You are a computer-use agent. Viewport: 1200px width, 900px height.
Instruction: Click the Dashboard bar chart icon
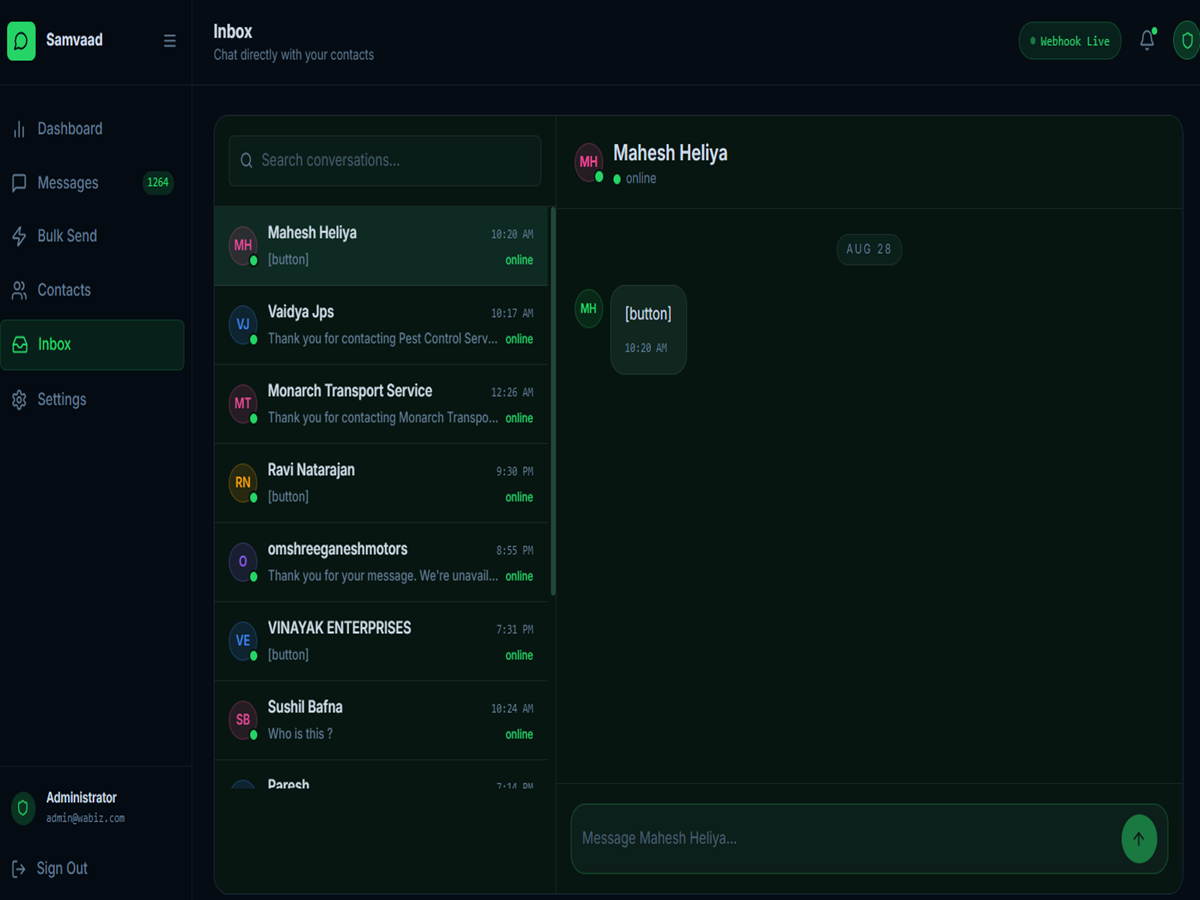[19, 129]
